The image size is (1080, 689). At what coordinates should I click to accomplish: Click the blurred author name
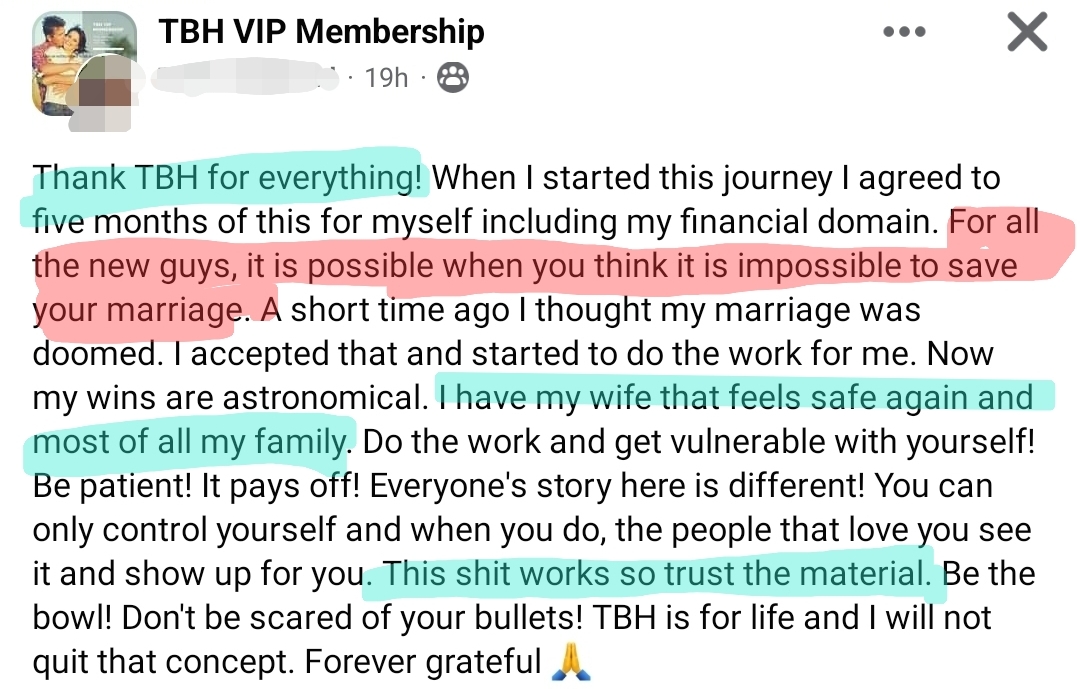(247, 77)
